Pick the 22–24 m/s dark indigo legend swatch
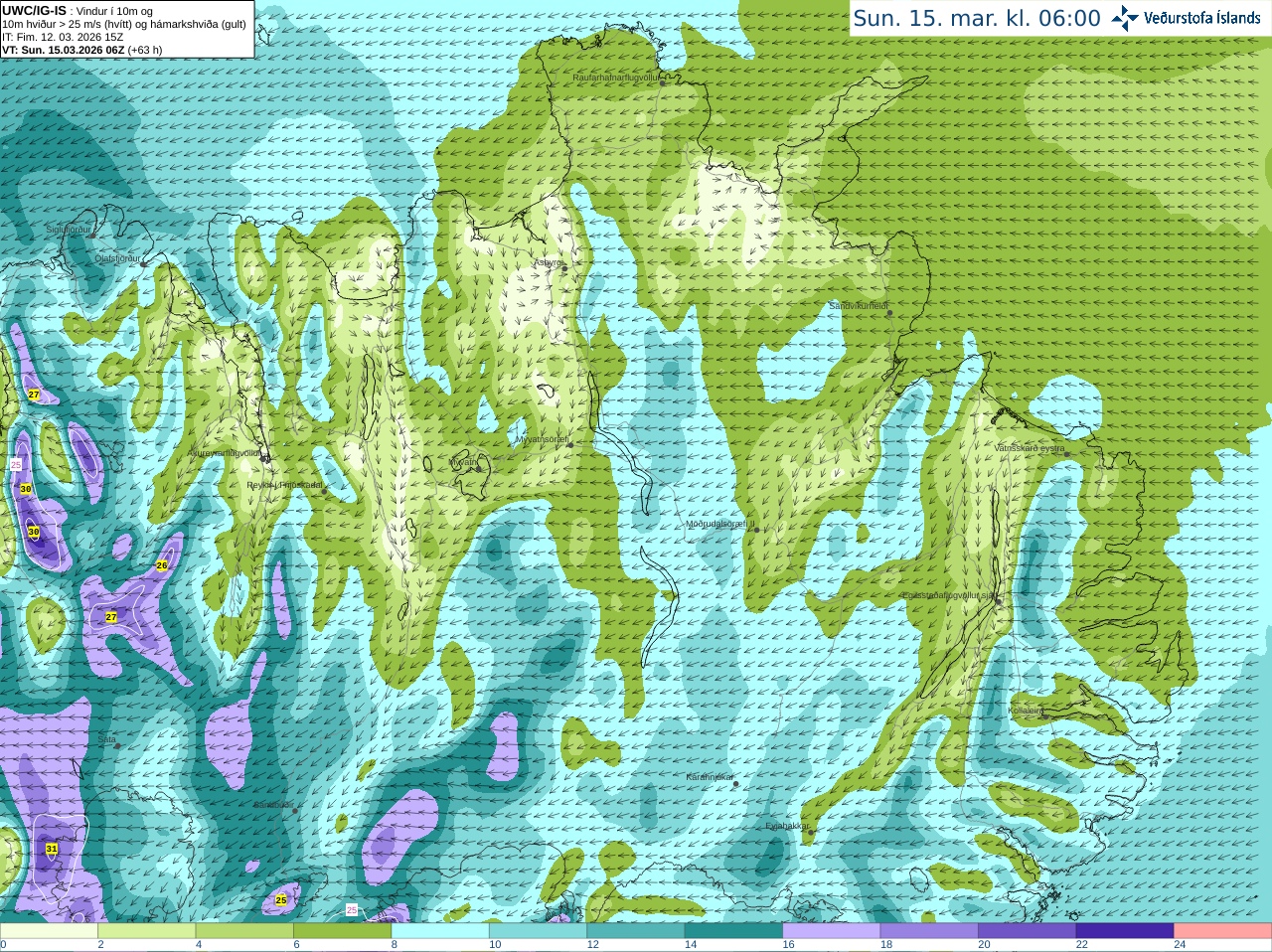 pos(1125,931)
